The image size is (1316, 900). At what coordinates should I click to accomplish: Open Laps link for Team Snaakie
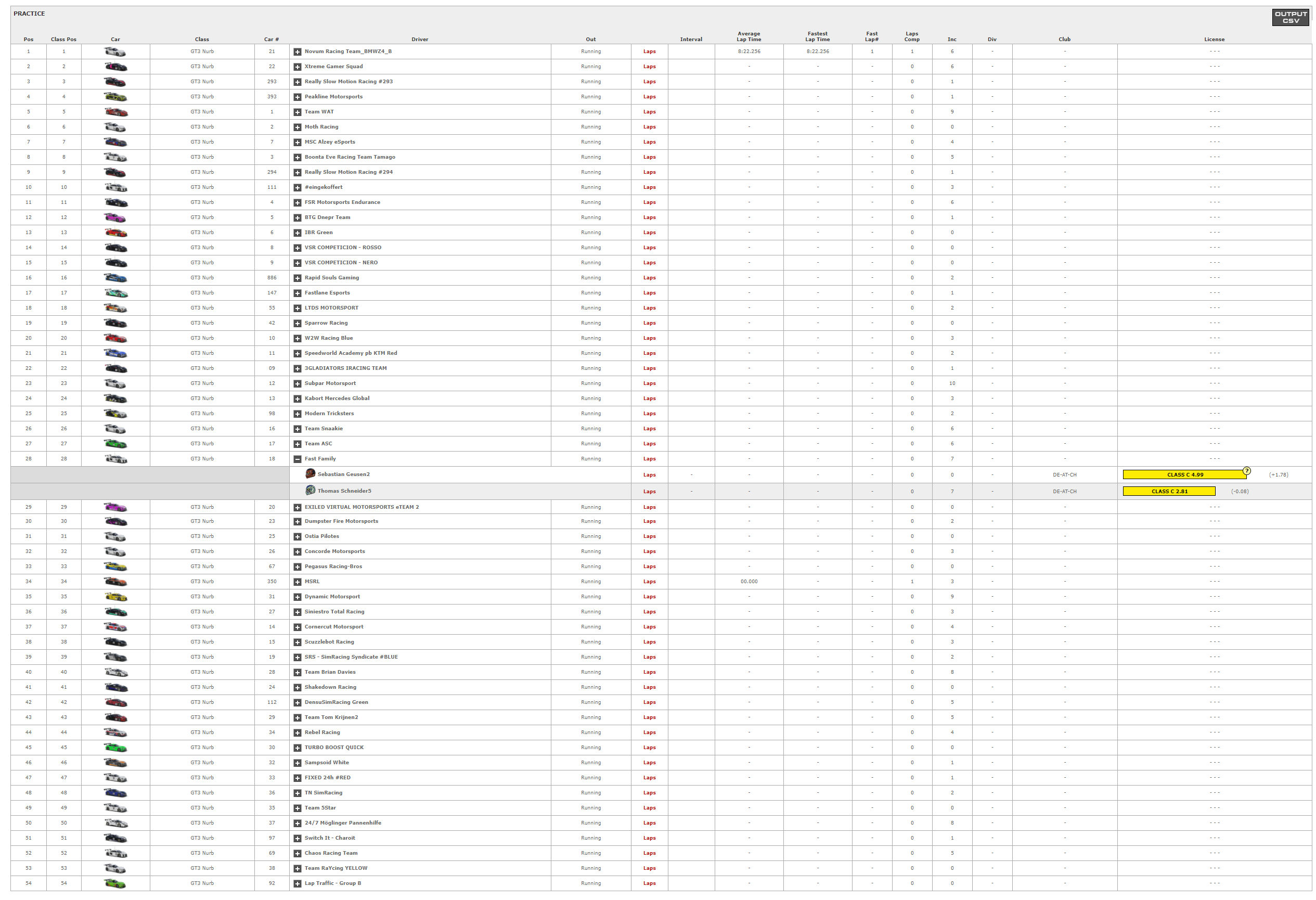(x=650, y=429)
